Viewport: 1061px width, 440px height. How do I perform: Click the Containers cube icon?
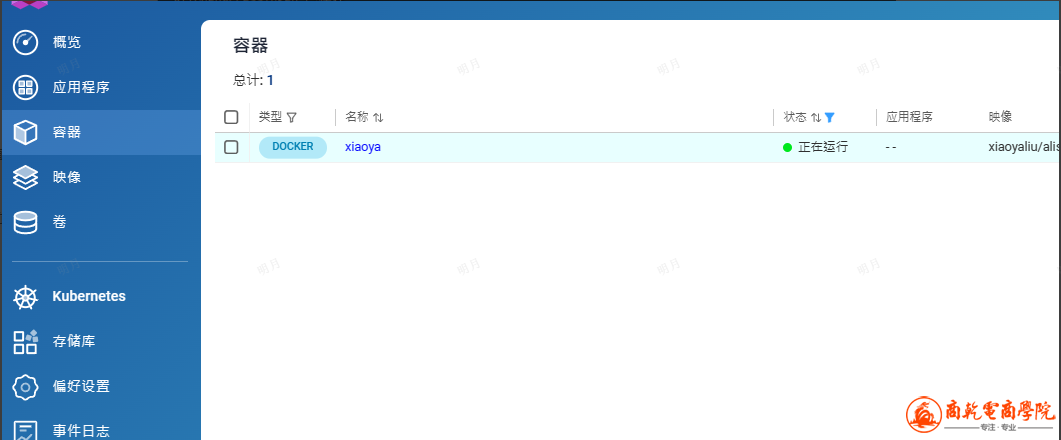26,132
